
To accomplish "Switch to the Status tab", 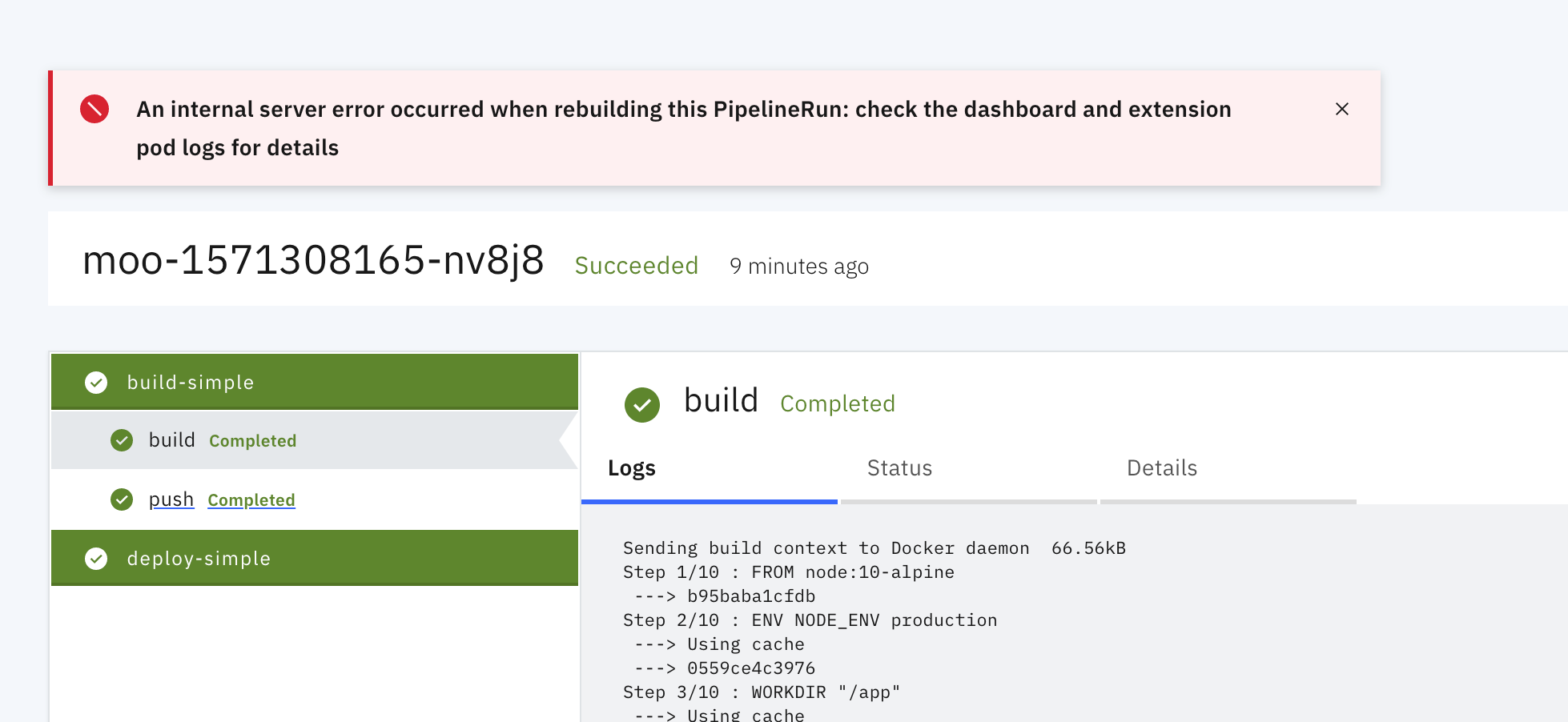I will pyautogui.click(x=899, y=467).
